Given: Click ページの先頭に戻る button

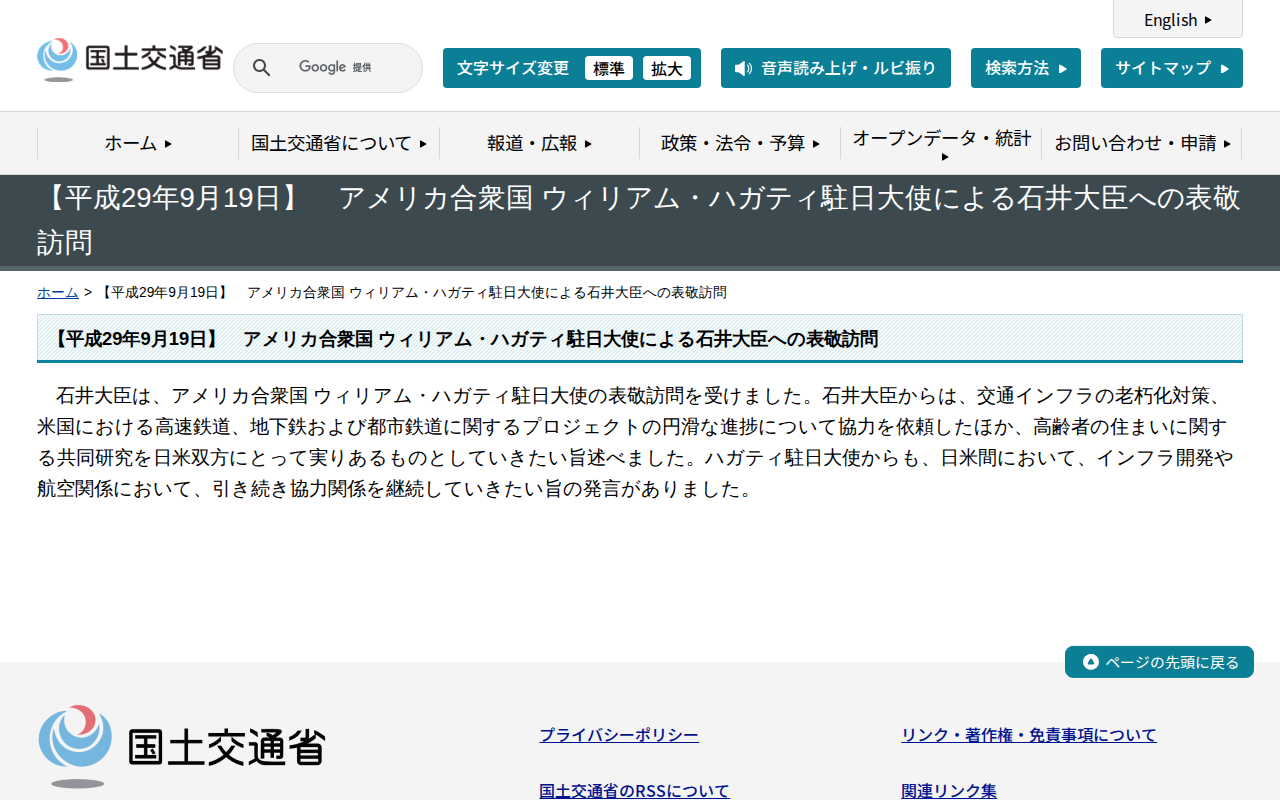Looking at the screenshot, I should point(1159,662).
